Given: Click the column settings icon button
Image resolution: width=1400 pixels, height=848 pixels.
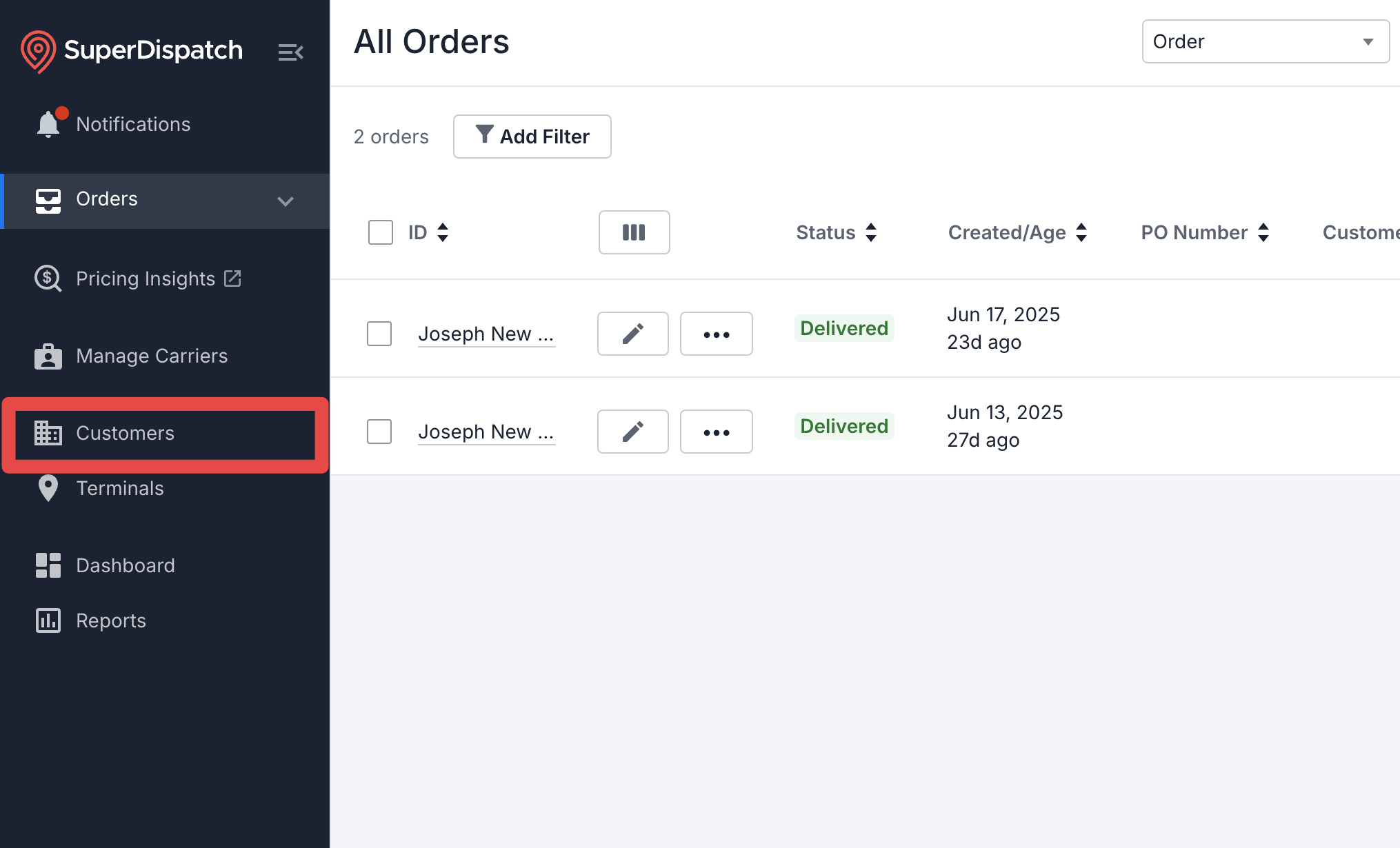Looking at the screenshot, I should point(634,232).
